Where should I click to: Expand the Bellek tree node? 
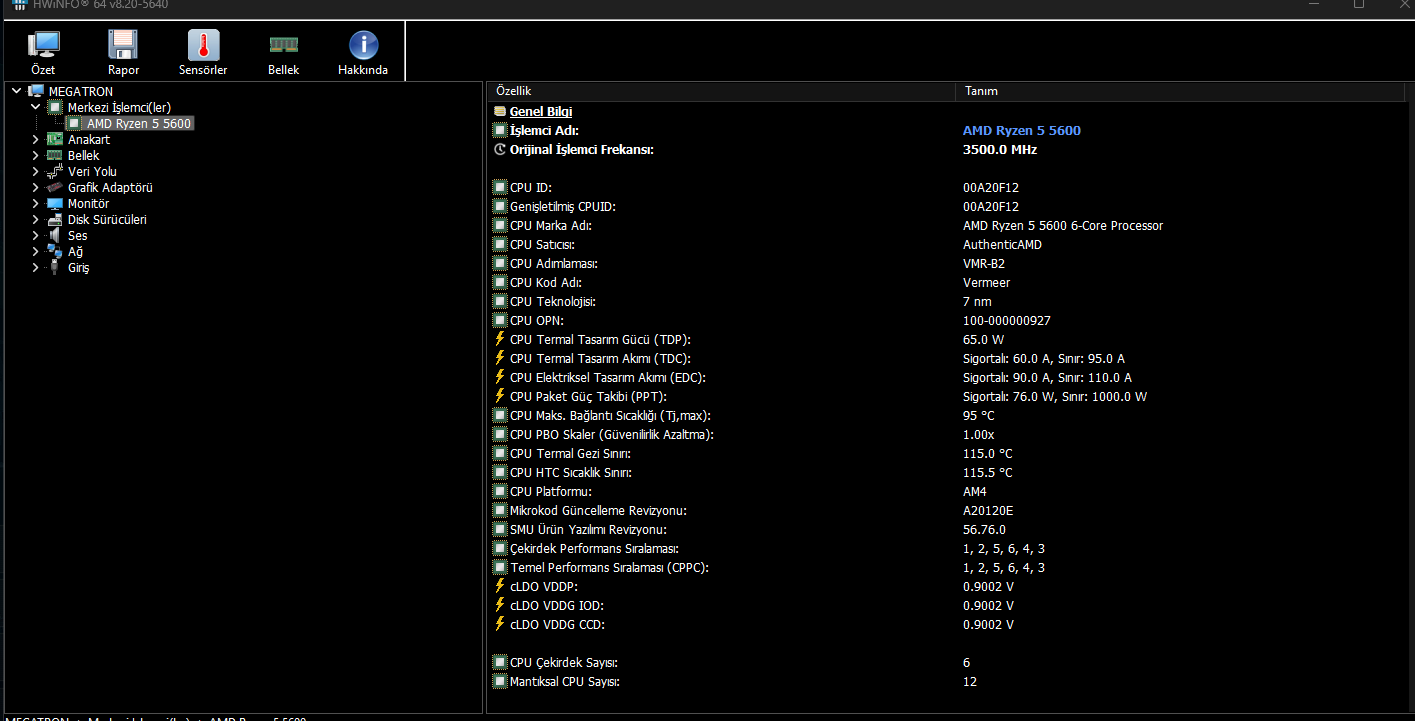pyautogui.click(x=35, y=155)
